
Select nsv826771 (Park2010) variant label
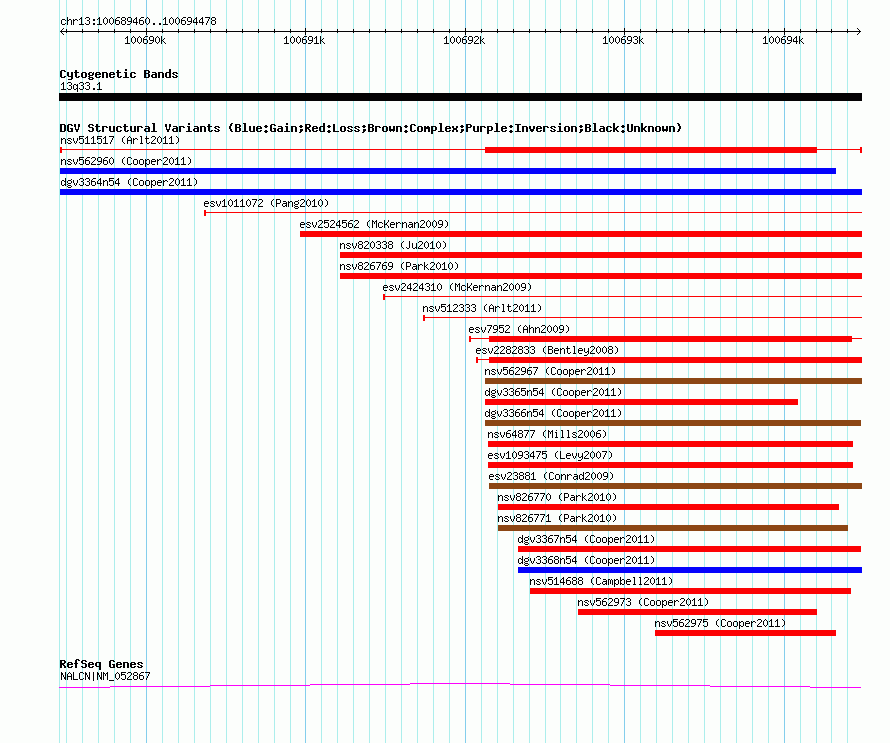[x=557, y=518]
